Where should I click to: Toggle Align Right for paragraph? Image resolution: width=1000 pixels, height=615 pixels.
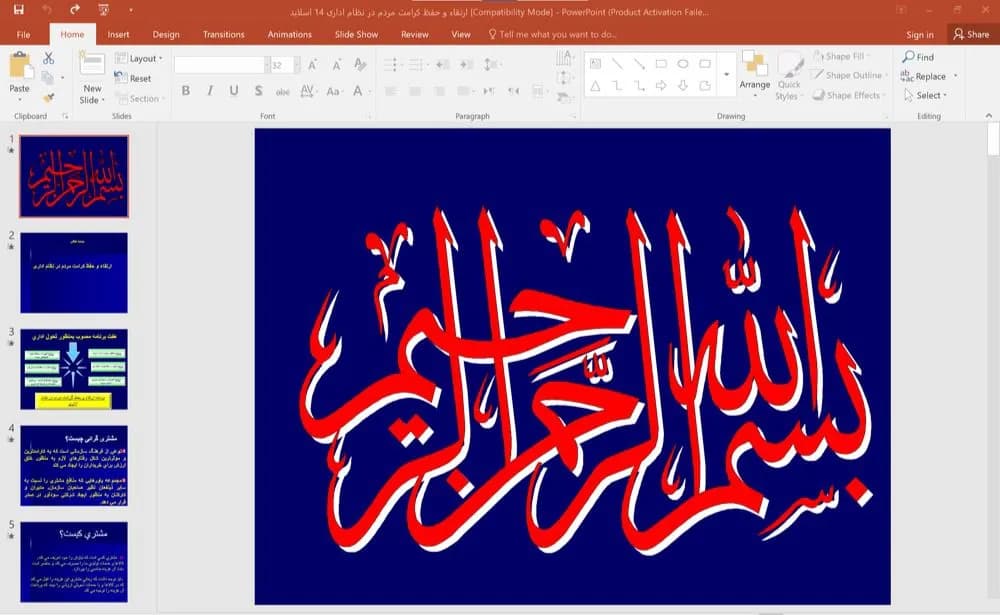(439, 91)
